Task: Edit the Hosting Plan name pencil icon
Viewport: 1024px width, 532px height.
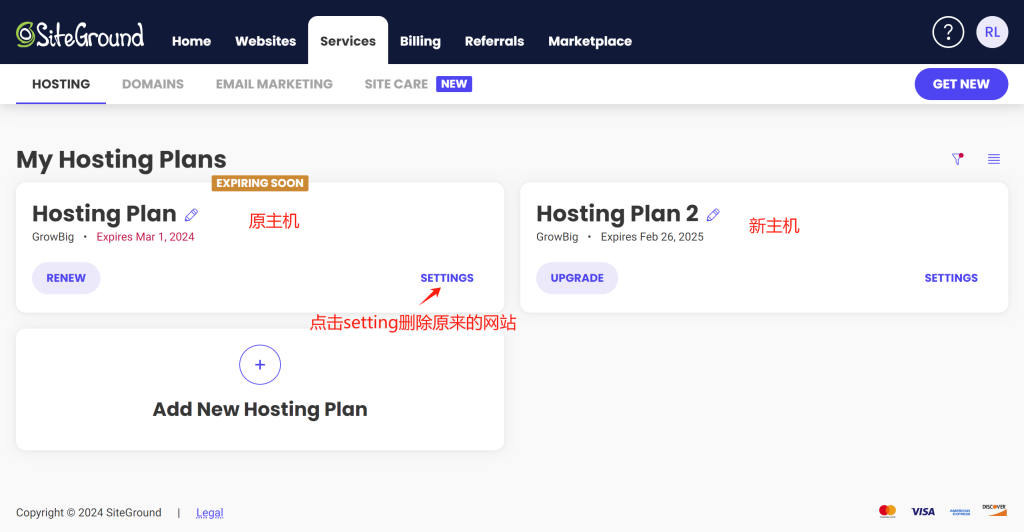Action: click(x=191, y=215)
